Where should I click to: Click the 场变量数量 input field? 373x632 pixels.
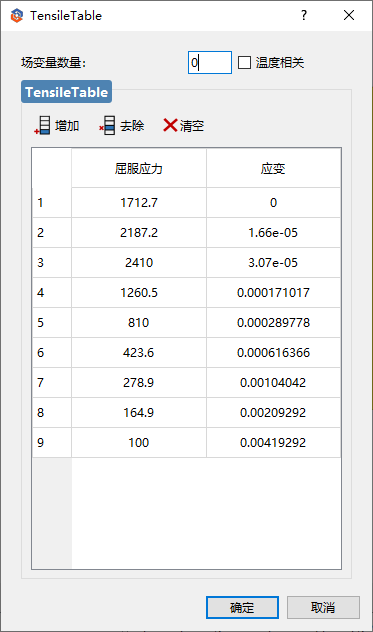pos(210,62)
